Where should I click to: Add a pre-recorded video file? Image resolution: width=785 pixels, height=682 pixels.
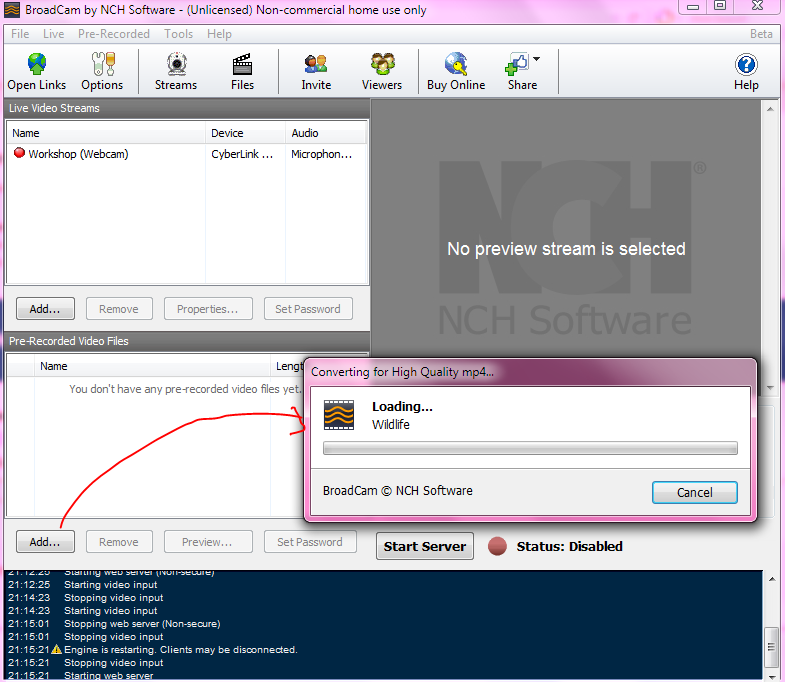tap(45, 542)
